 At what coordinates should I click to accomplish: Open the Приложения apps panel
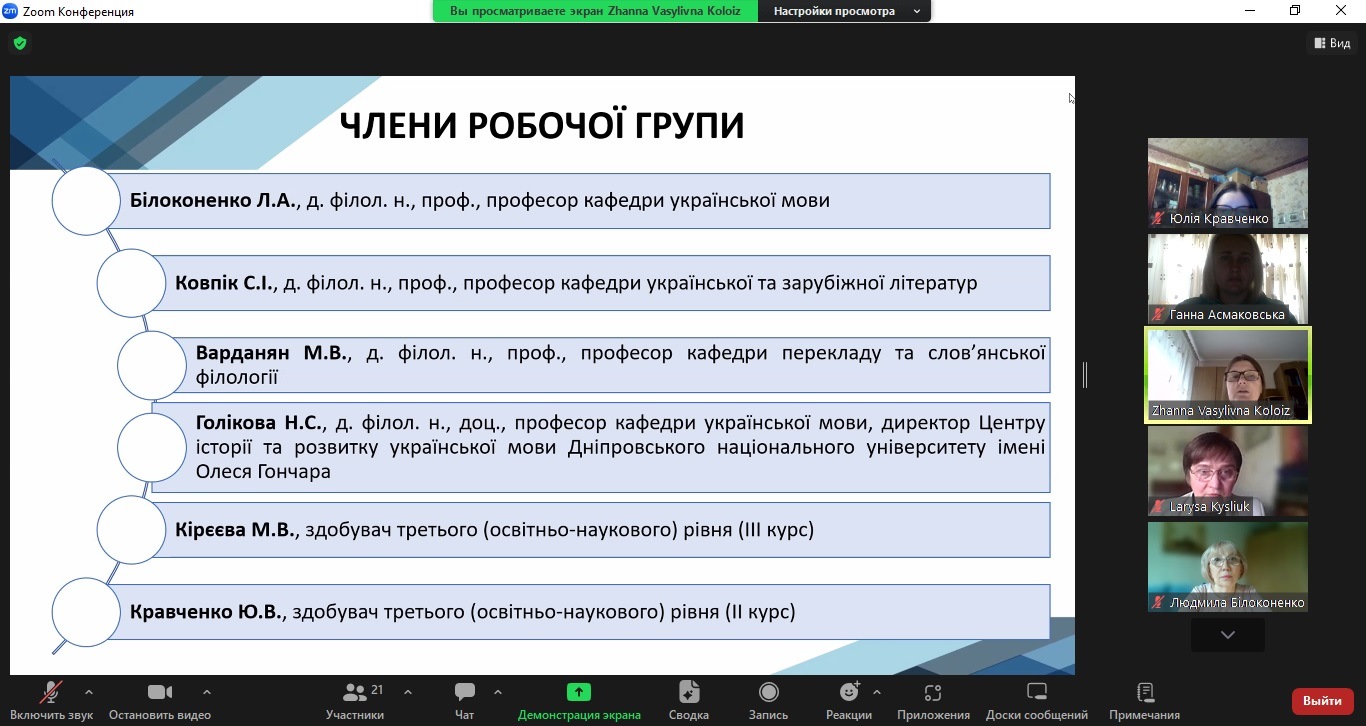[932, 700]
